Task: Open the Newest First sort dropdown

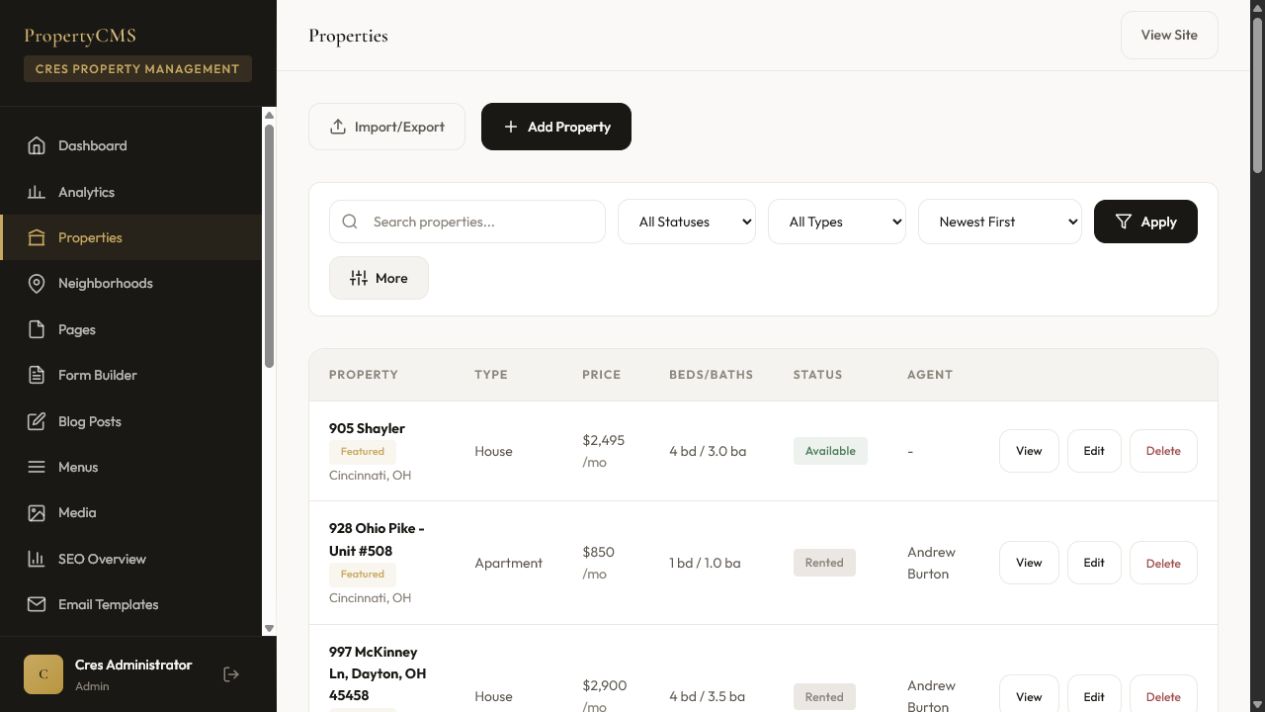Action: (x=1000, y=222)
